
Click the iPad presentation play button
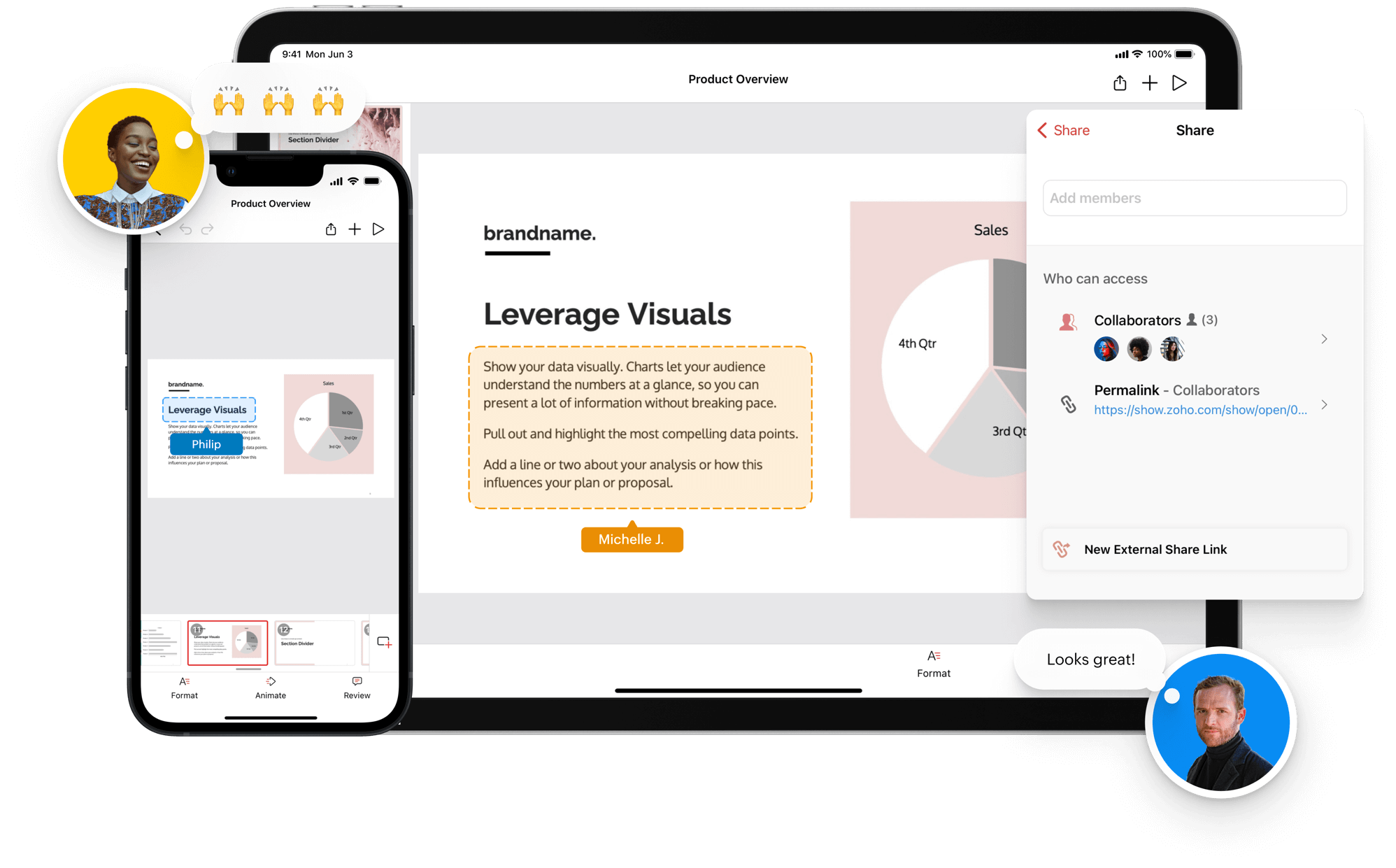1183,82
